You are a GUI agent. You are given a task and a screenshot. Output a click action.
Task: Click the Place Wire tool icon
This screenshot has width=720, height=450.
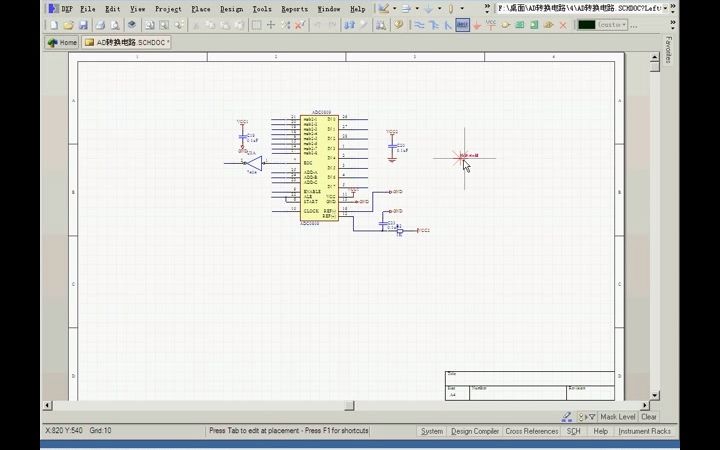point(419,25)
